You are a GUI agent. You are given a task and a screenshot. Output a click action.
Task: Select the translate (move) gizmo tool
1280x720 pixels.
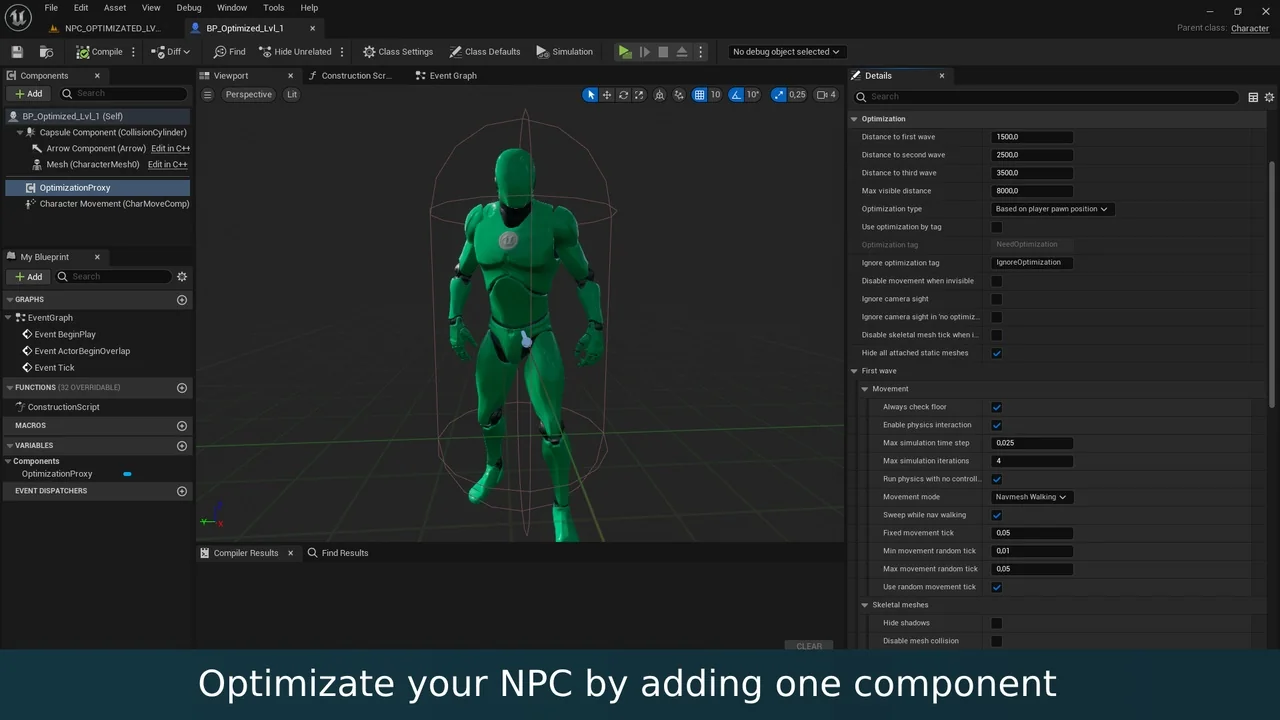(607, 95)
